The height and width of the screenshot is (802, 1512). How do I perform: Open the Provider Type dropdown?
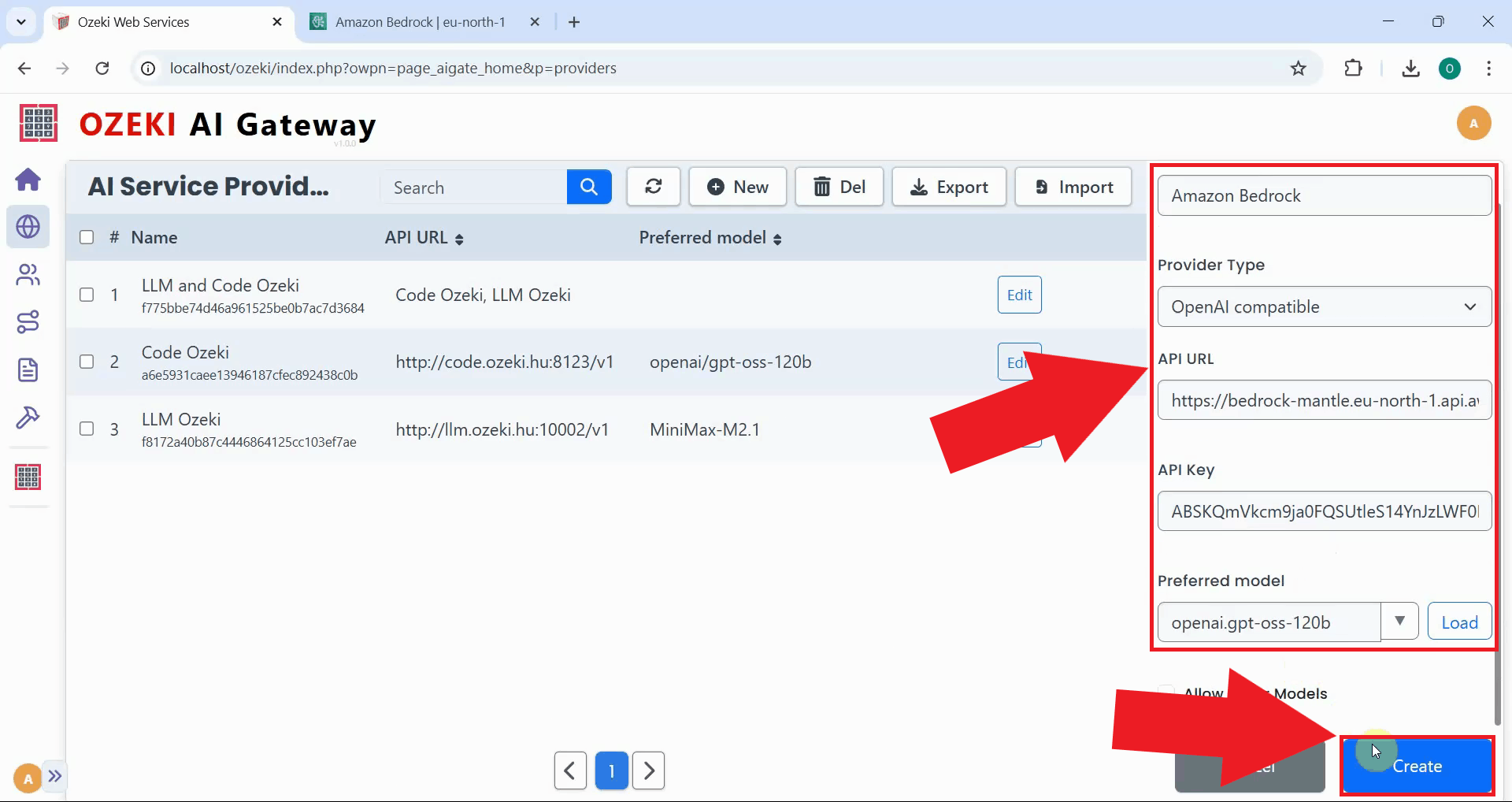click(1324, 307)
